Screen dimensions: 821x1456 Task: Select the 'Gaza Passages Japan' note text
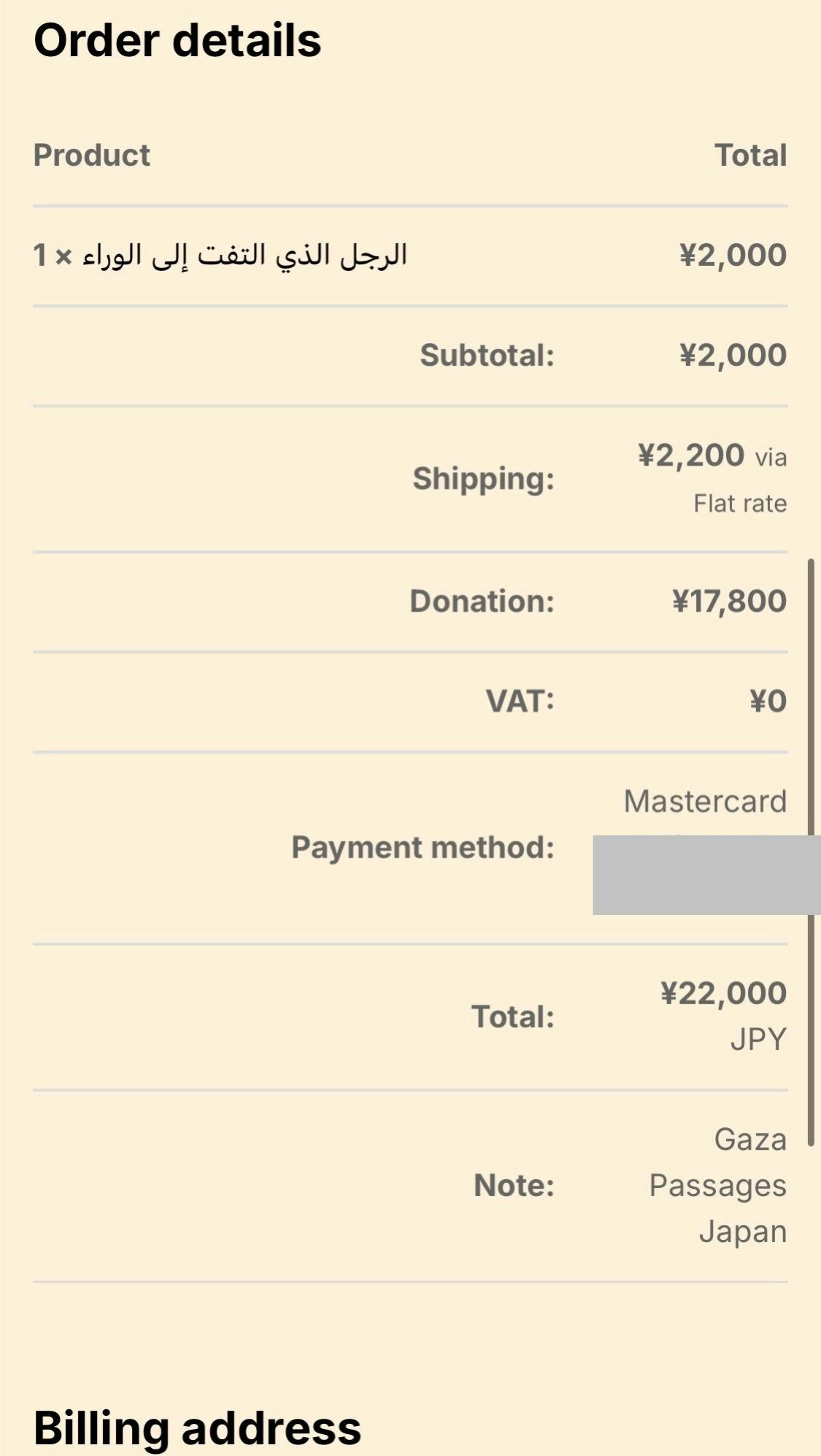[x=718, y=1186]
